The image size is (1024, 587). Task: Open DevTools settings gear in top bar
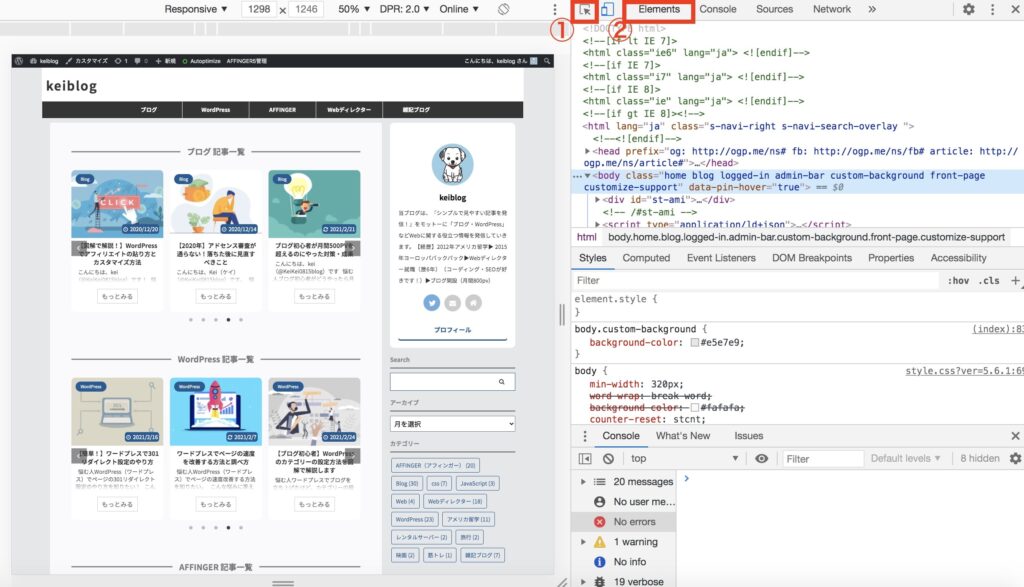(x=968, y=9)
